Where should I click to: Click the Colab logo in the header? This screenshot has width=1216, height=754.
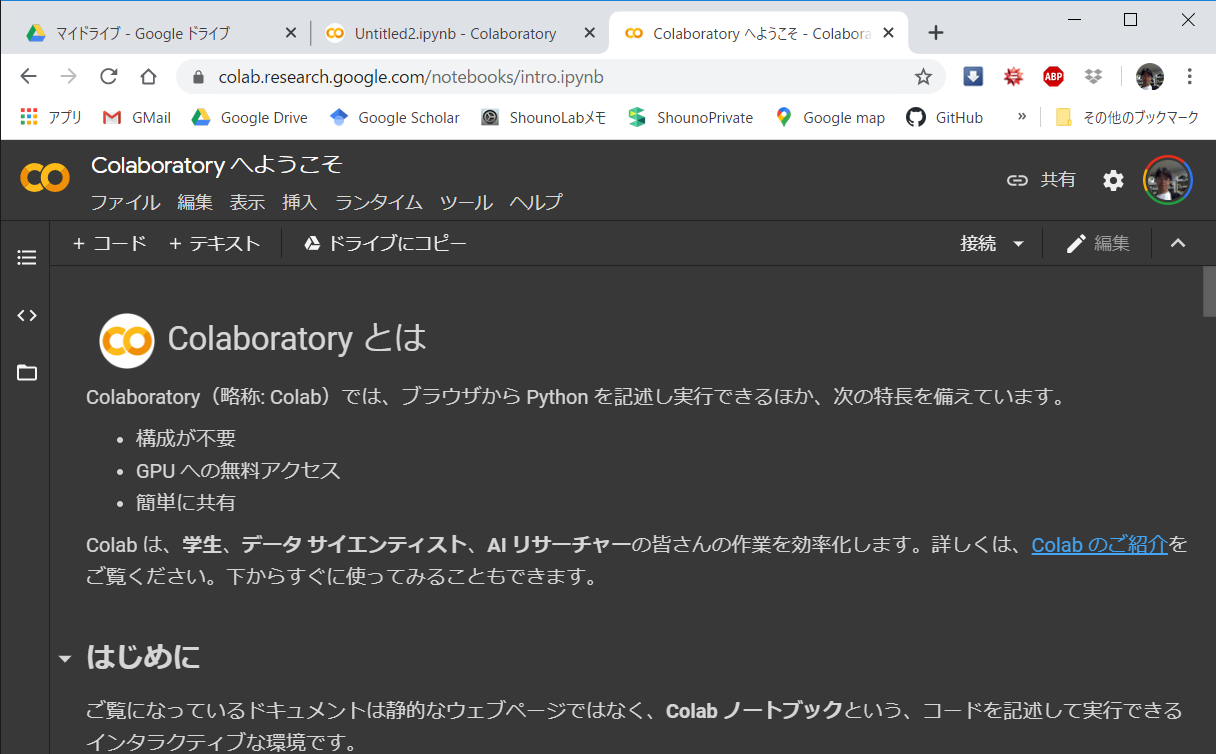pyautogui.click(x=45, y=178)
